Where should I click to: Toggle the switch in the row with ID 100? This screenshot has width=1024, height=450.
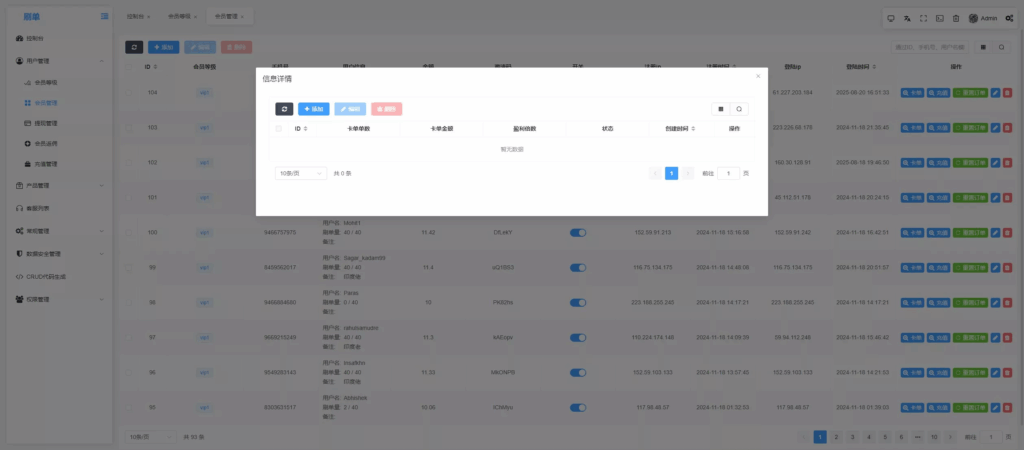577,232
